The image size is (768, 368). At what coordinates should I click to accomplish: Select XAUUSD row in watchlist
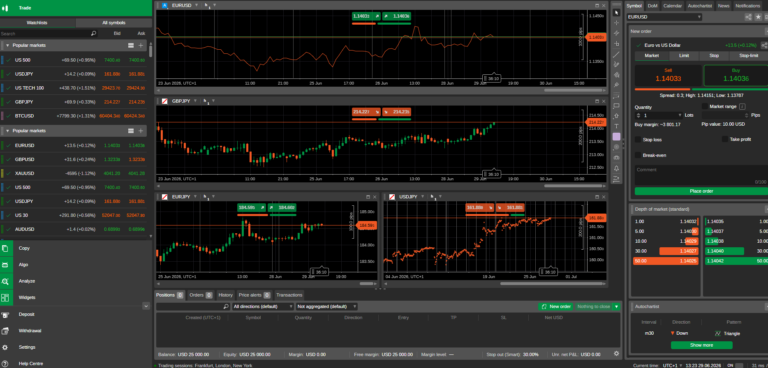[74, 173]
